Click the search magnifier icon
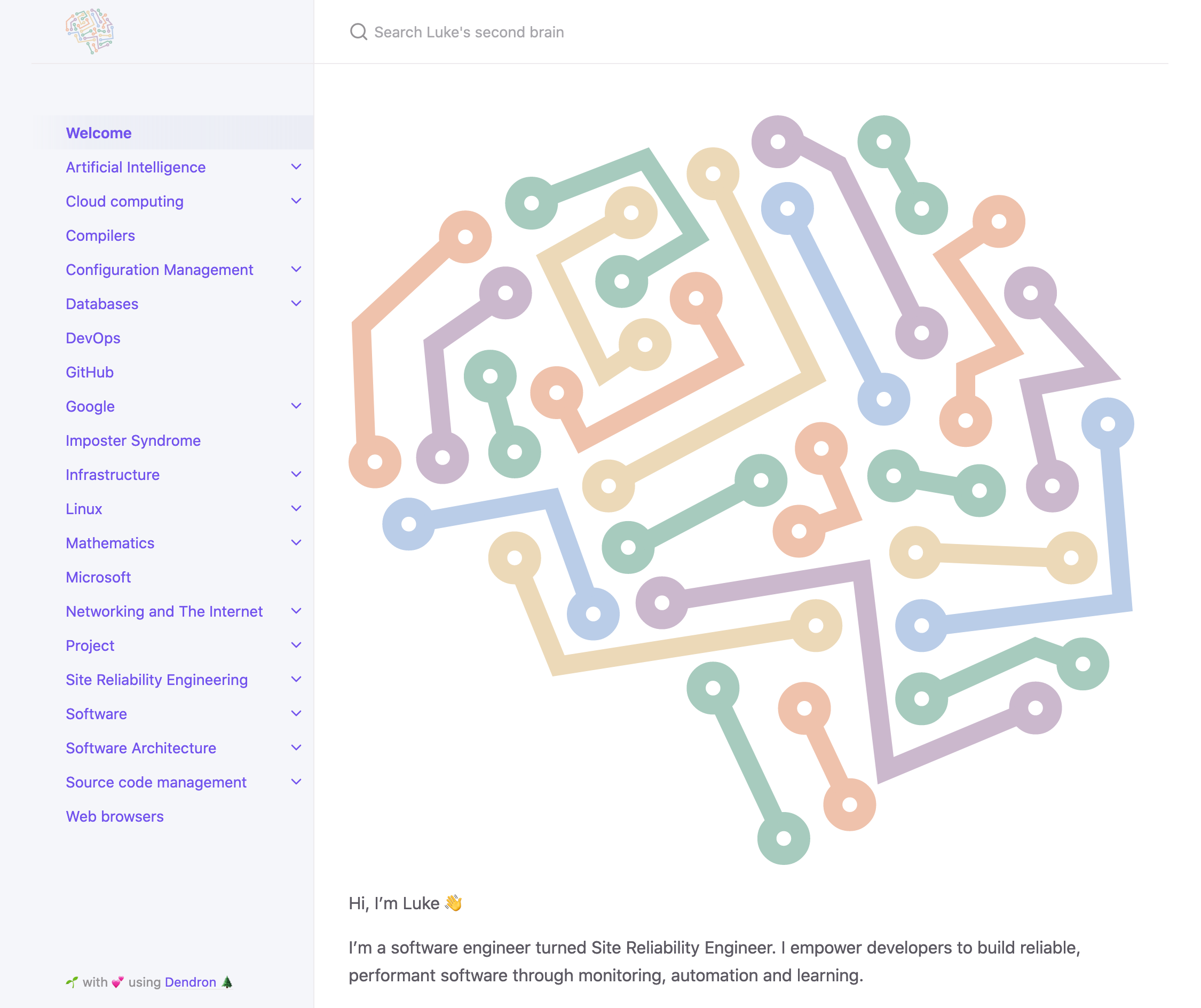 (358, 32)
